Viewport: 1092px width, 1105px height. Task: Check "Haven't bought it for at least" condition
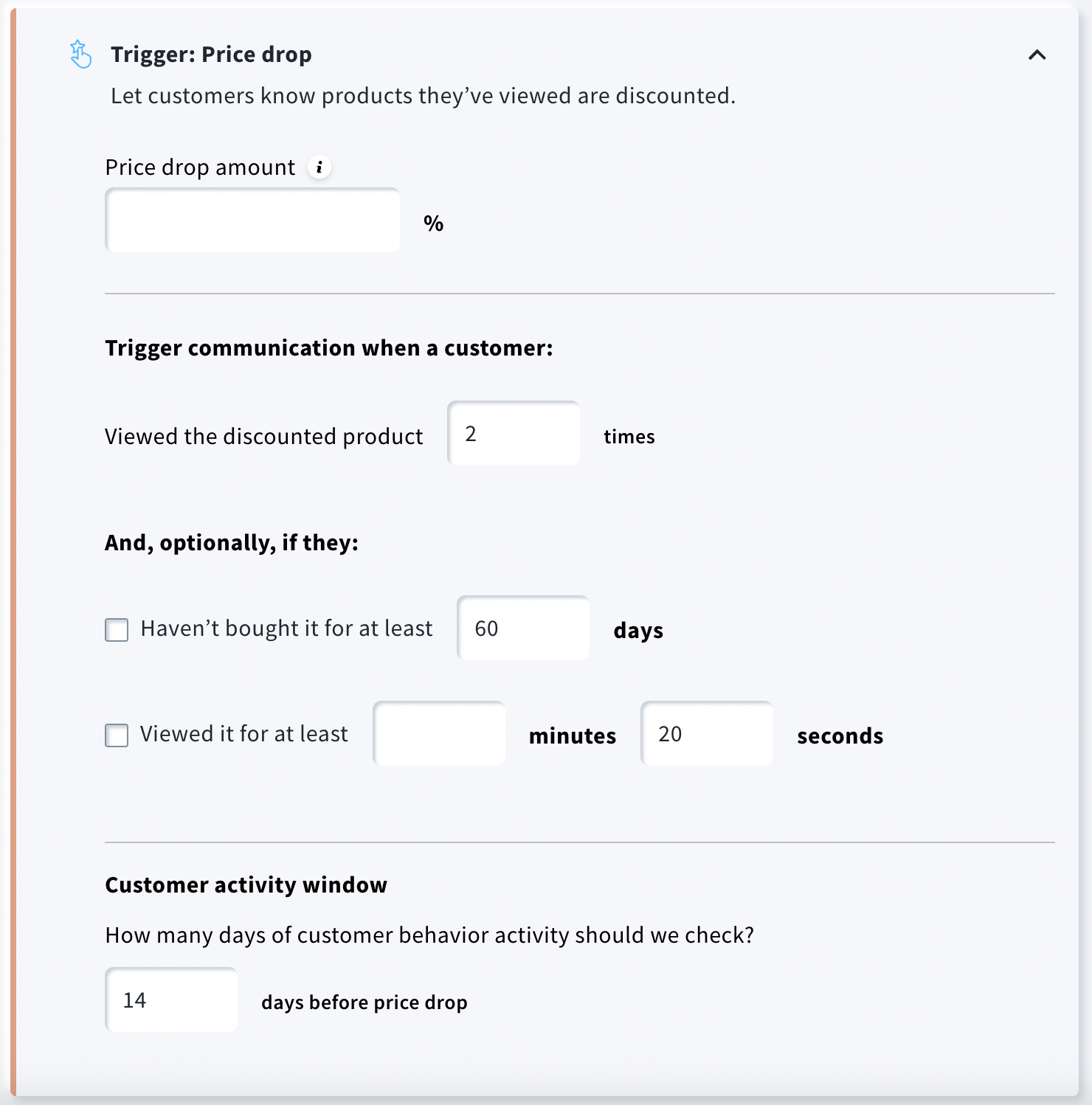point(116,630)
